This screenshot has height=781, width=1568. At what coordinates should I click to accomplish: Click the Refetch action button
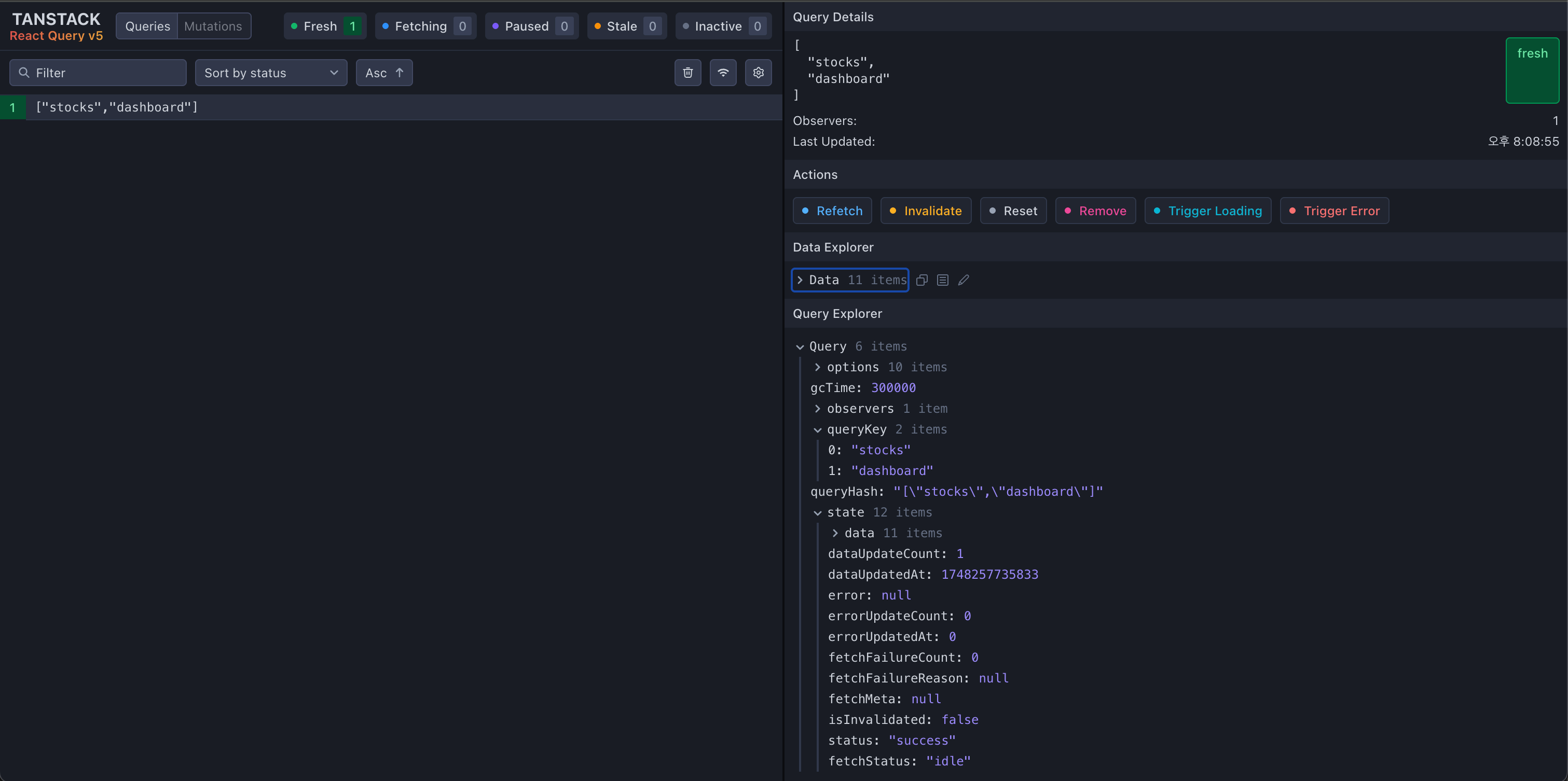click(832, 211)
